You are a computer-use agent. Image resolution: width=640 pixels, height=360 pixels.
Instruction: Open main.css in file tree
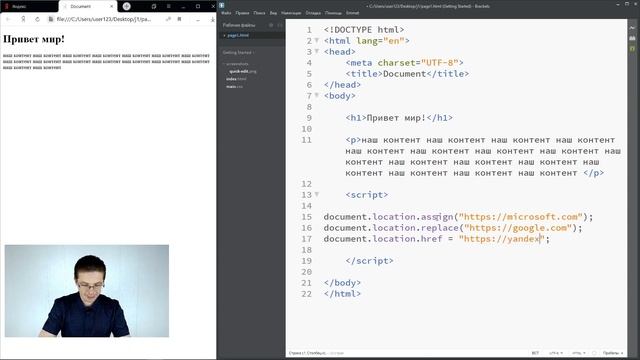[x=235, y=87]
